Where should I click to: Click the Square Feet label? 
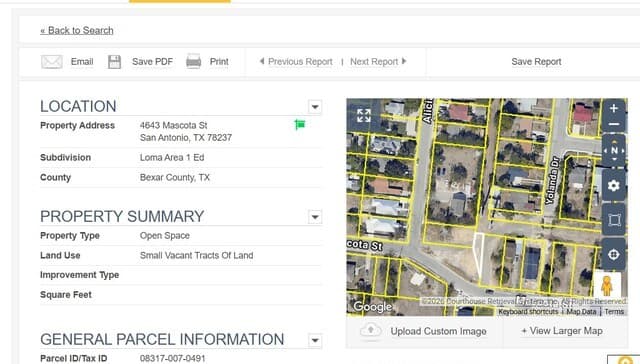(x=66, y=295)
